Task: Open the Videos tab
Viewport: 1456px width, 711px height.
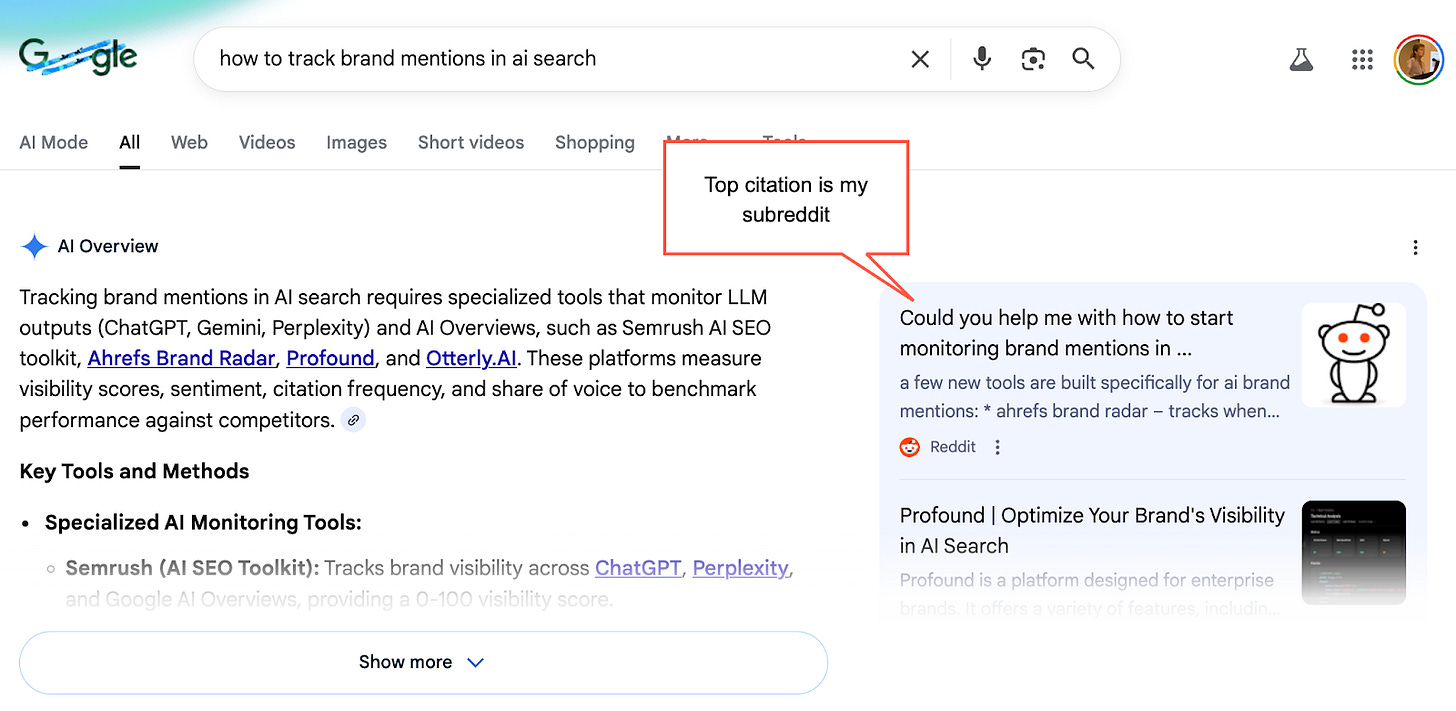Action: tap(267, 142)
